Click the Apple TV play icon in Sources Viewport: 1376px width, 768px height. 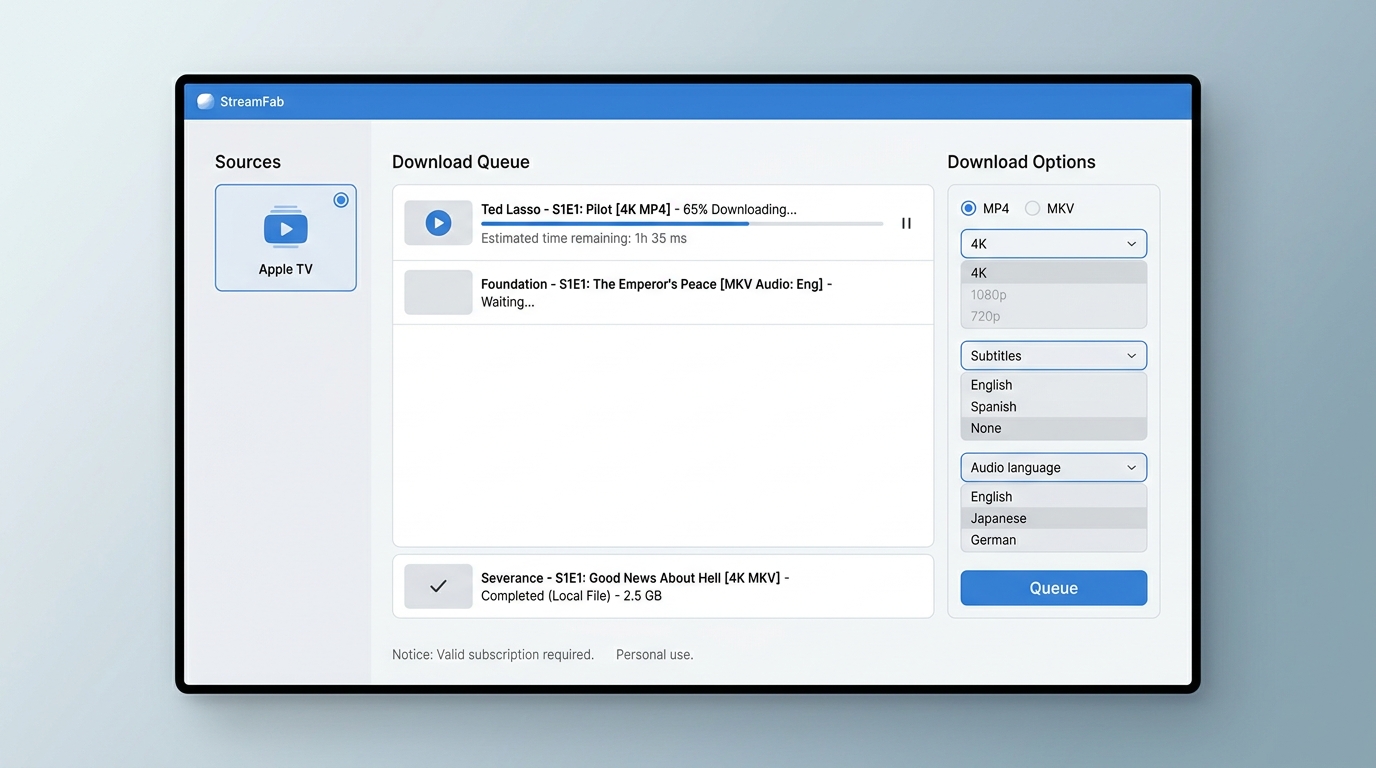click(286, 228)
